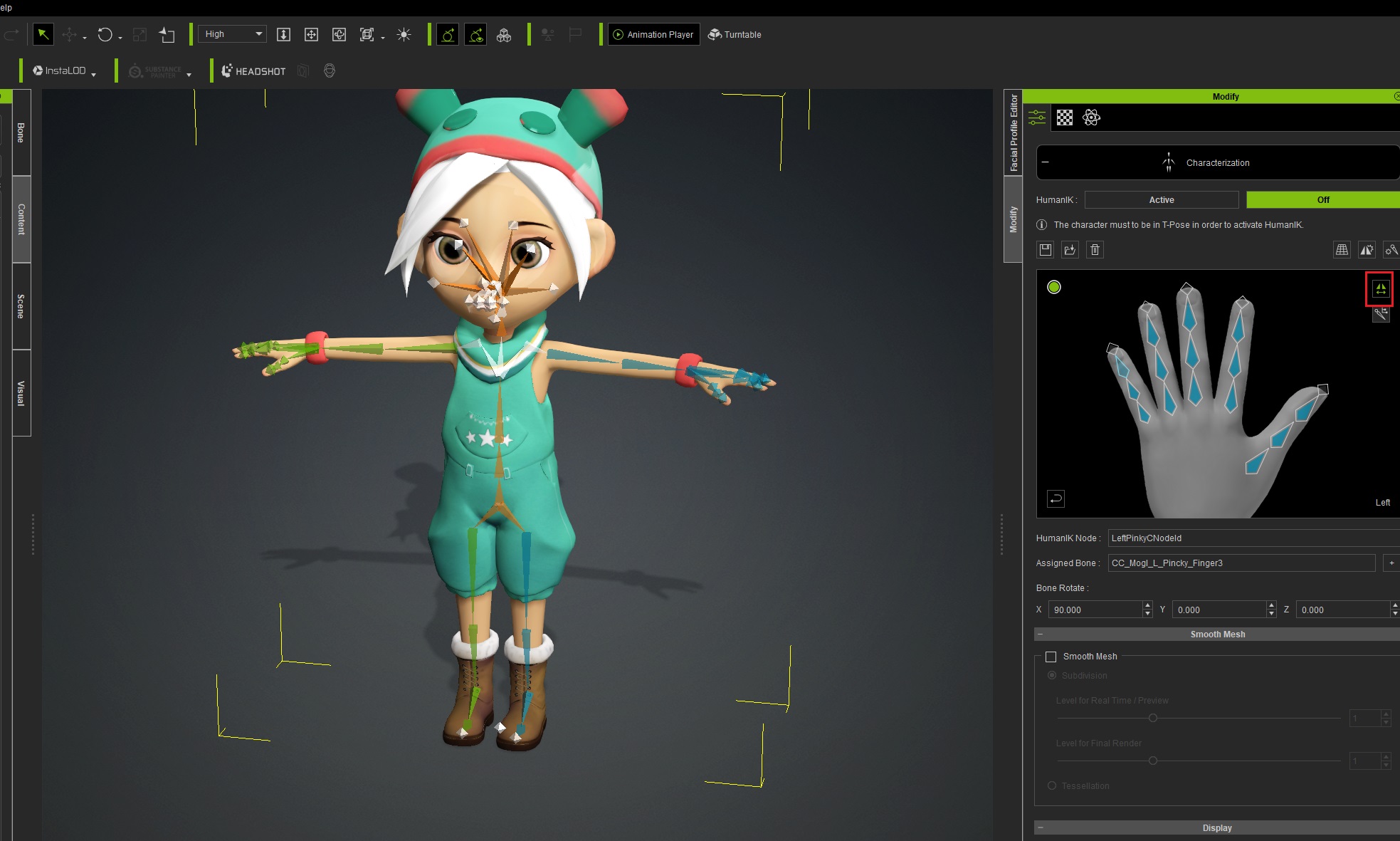Select the sliders attribute tab icon
This screenshot has height=841, width=1400.
pyautogui.click(x=1037, y=117)
